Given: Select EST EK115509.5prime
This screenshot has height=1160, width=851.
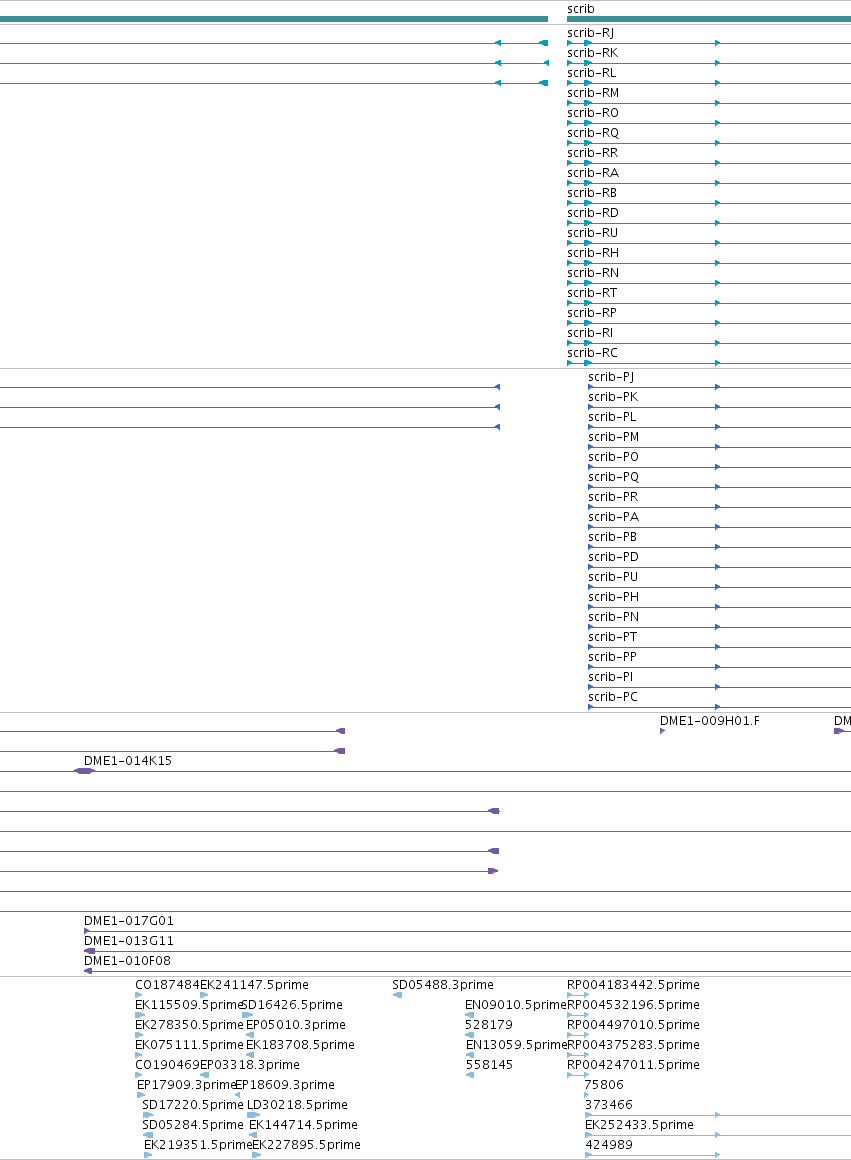Looking at the screenshot, I should pyautogui.click(x=189, y=1005).
